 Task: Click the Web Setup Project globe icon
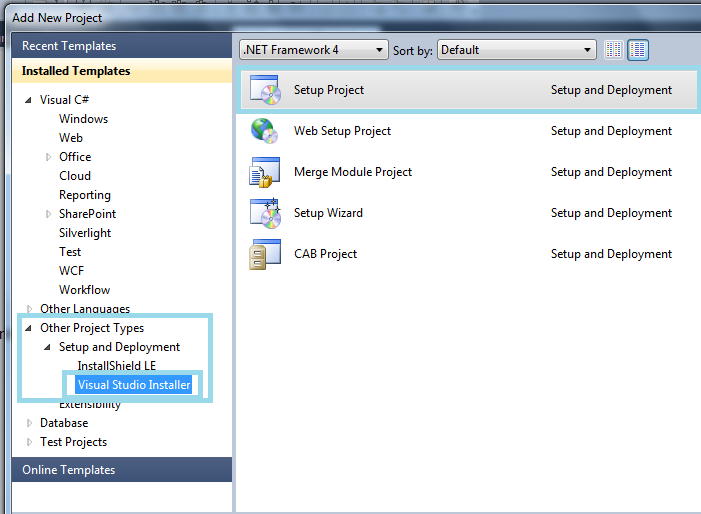coord(264,131)
